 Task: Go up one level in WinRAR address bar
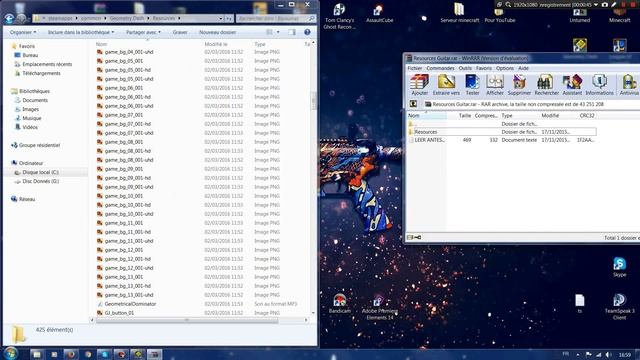[413, 104]
